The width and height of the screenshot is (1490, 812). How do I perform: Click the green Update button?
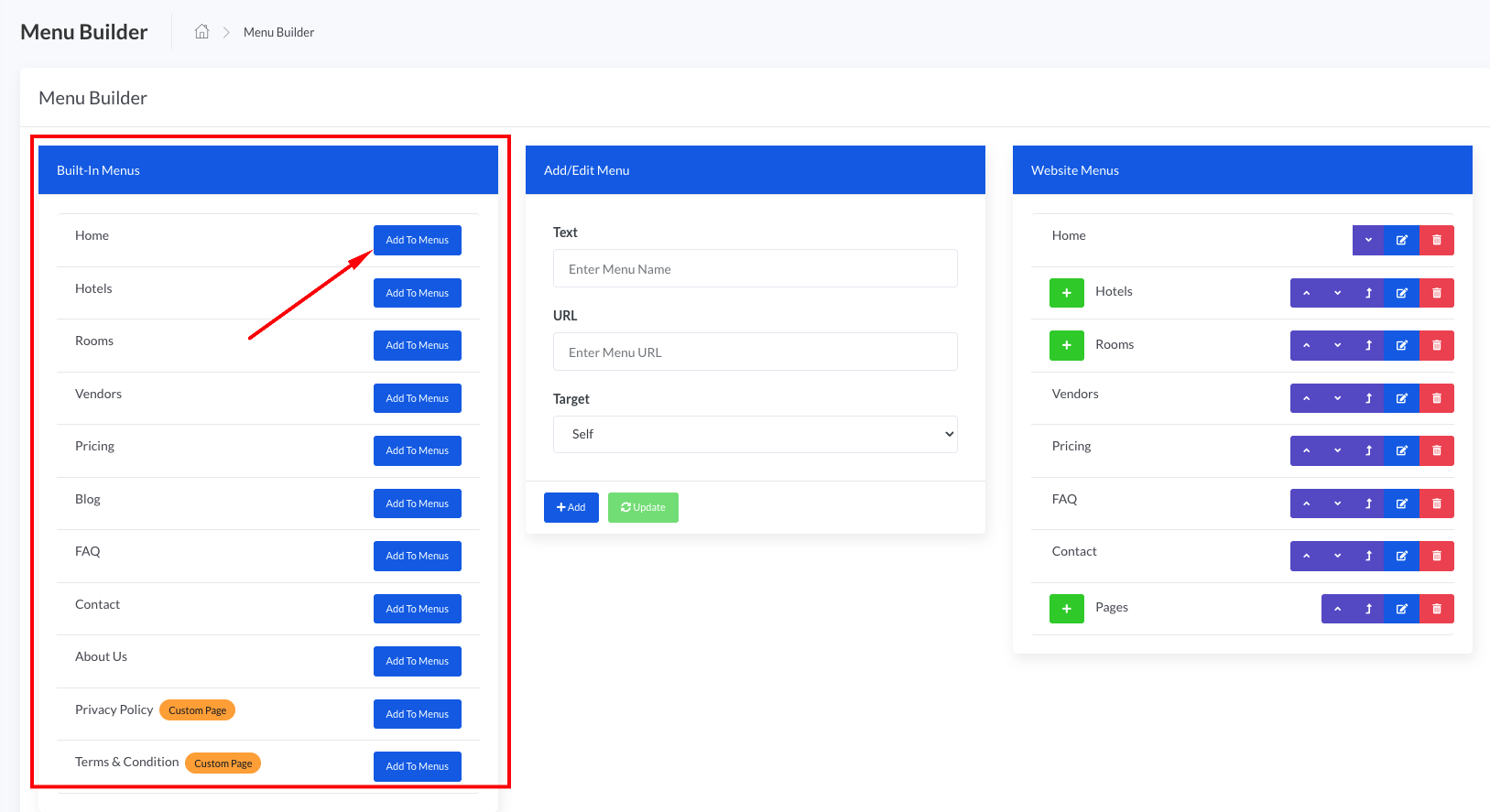coord(643,507)
